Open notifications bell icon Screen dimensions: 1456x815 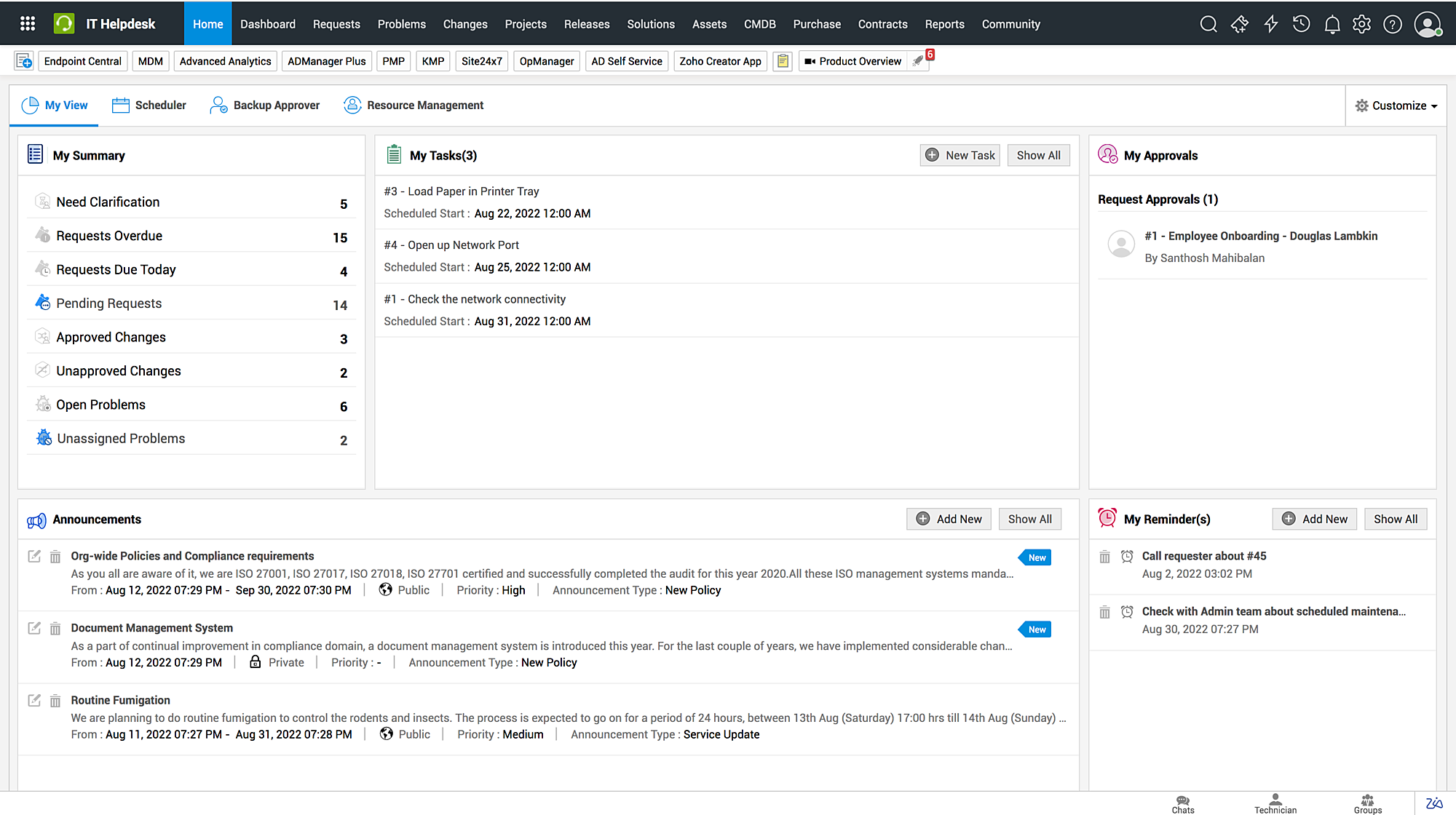point(1332,24)
